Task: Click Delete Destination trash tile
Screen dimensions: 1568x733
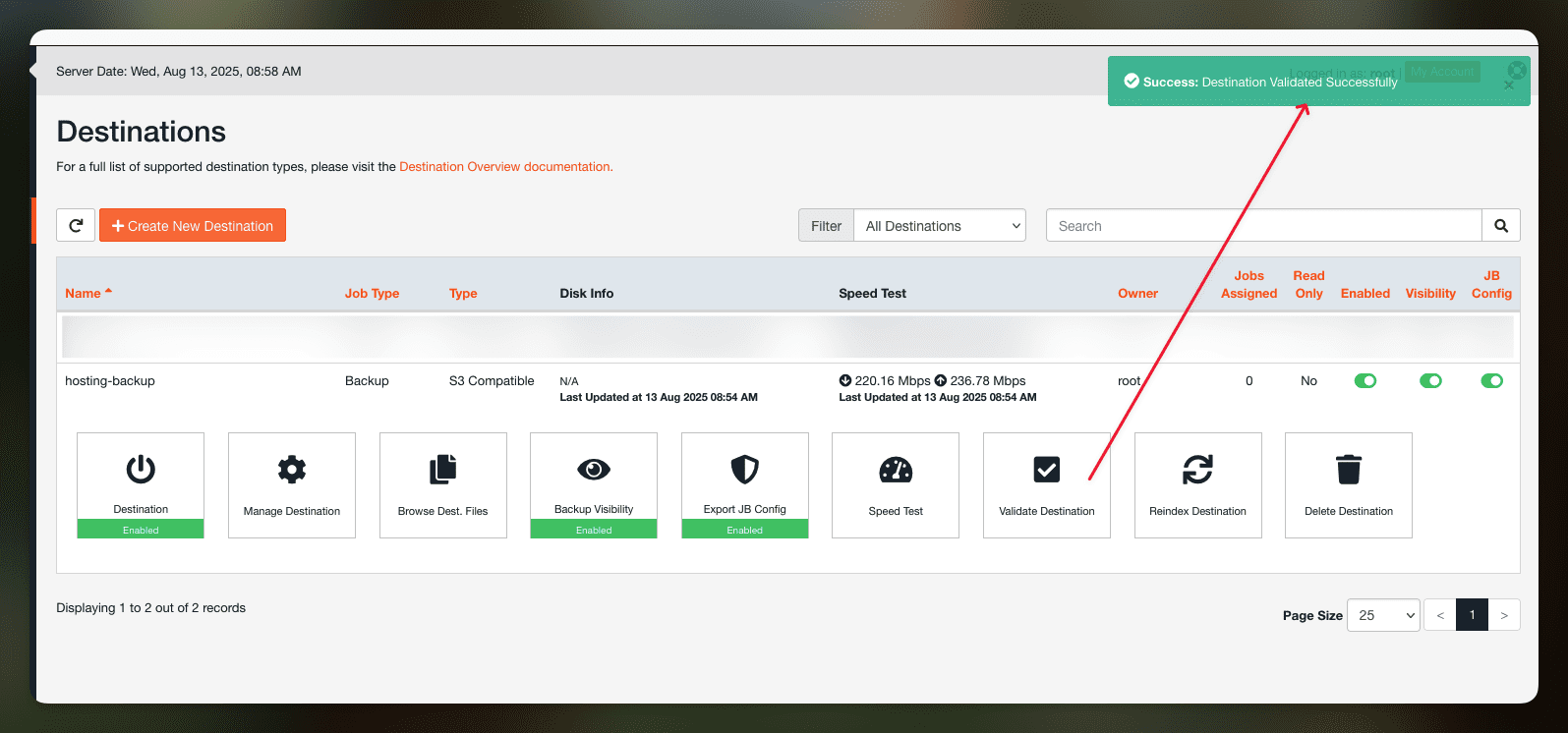Action: tap(1349, 485)
